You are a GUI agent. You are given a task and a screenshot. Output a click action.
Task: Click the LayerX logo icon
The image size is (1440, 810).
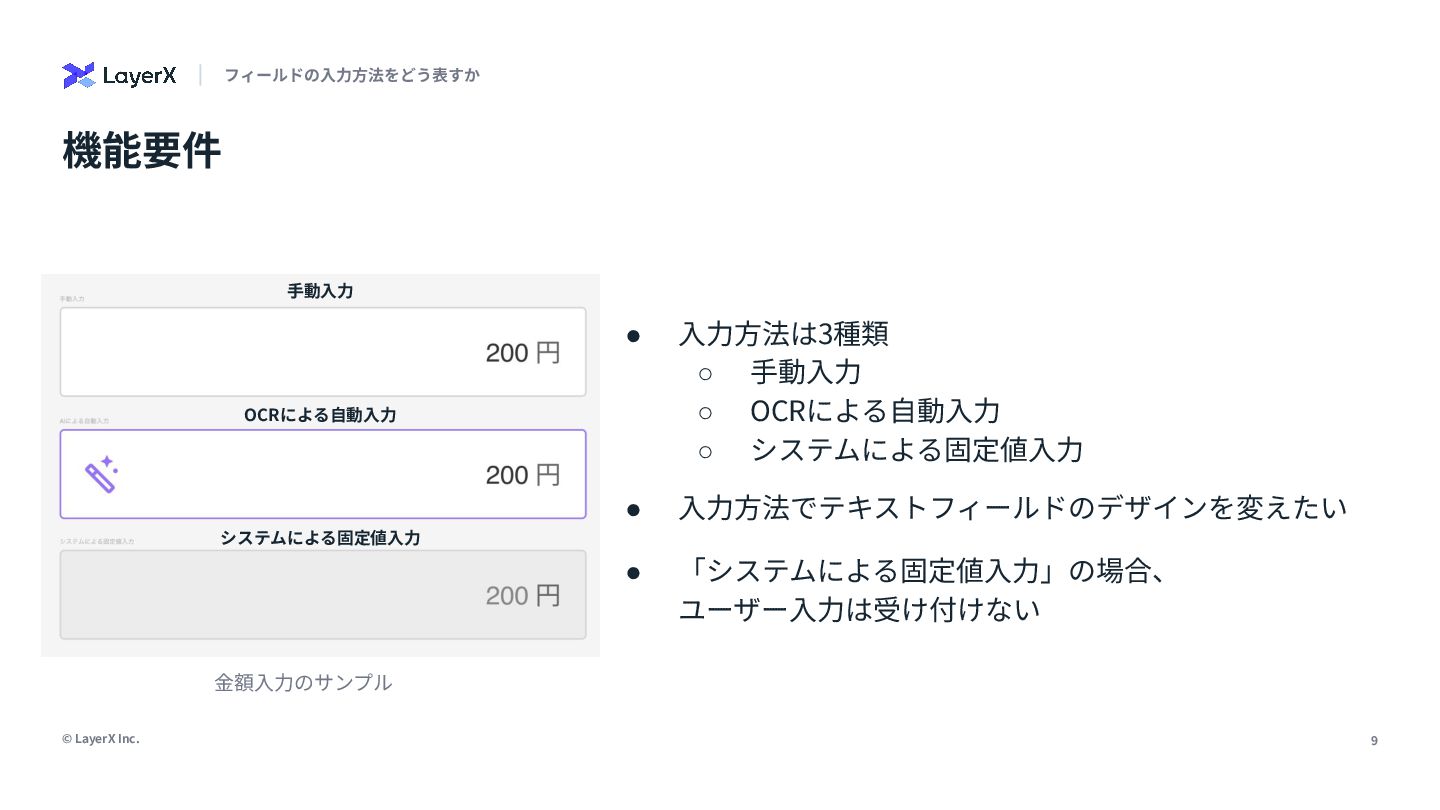(78, 75)
